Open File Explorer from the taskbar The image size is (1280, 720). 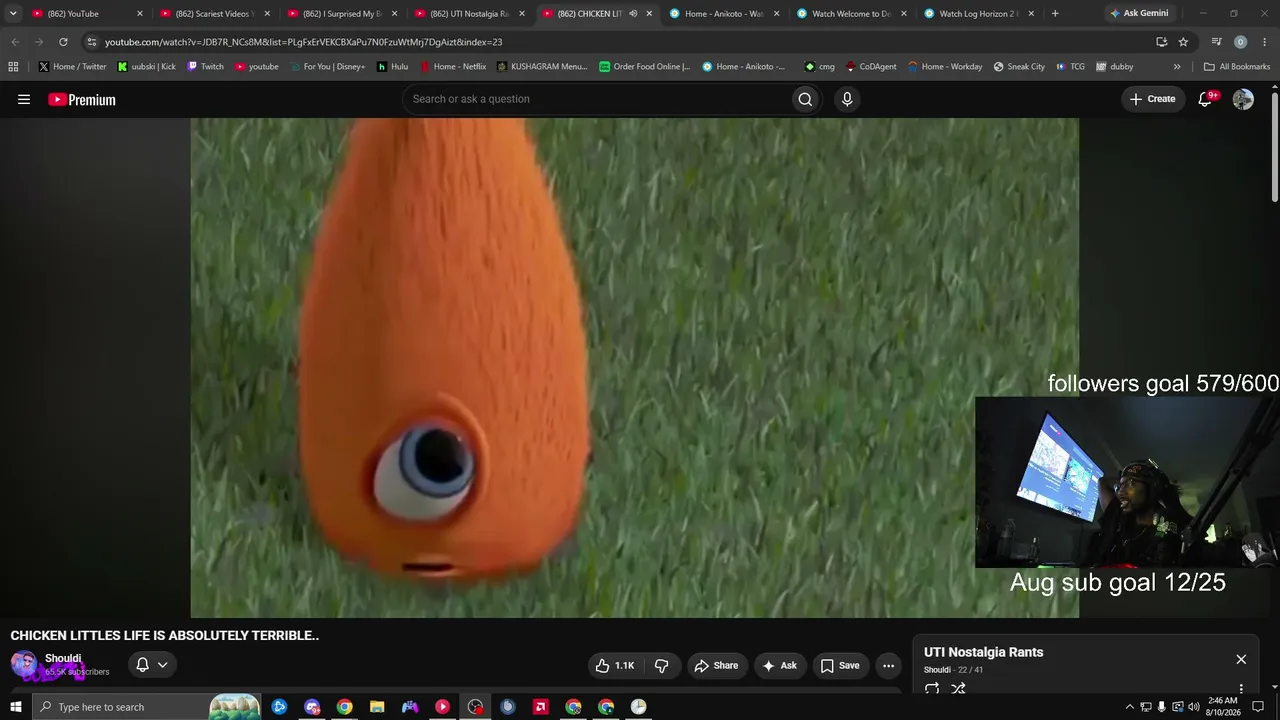click(x=377, y=707)
